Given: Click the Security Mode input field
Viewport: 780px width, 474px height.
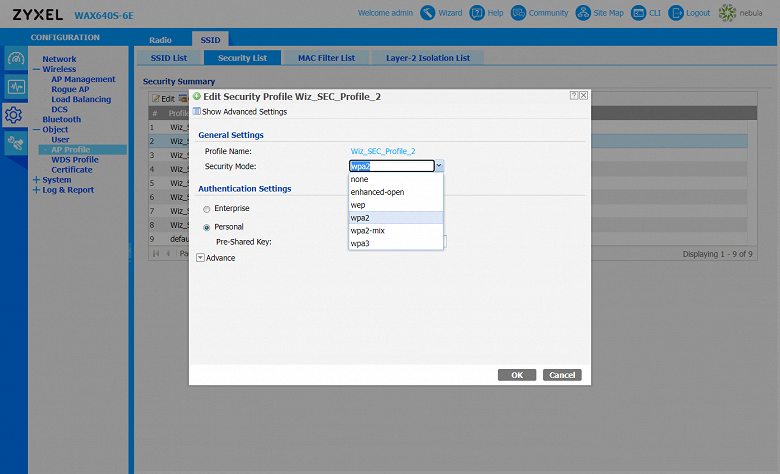Looking at the screenshot, I should [392, 166].
